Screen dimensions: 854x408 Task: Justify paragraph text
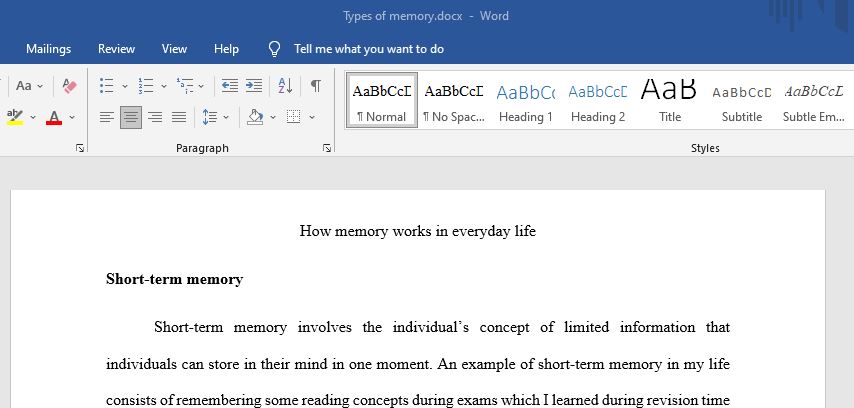(179, 117)
